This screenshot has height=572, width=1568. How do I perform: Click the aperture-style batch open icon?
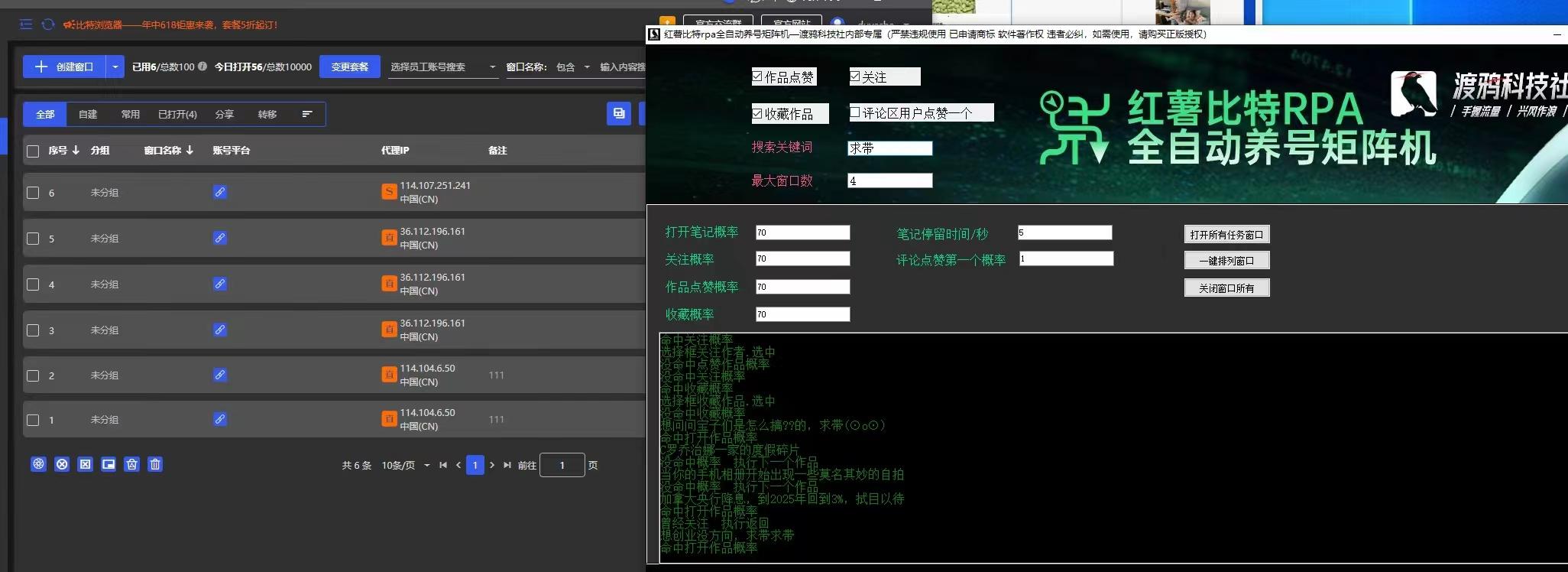39,464
